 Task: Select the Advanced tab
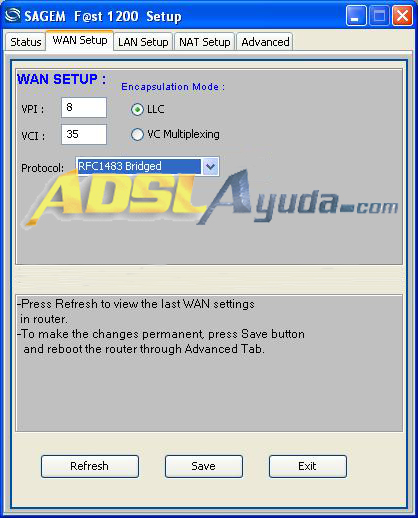click(265, 42)
